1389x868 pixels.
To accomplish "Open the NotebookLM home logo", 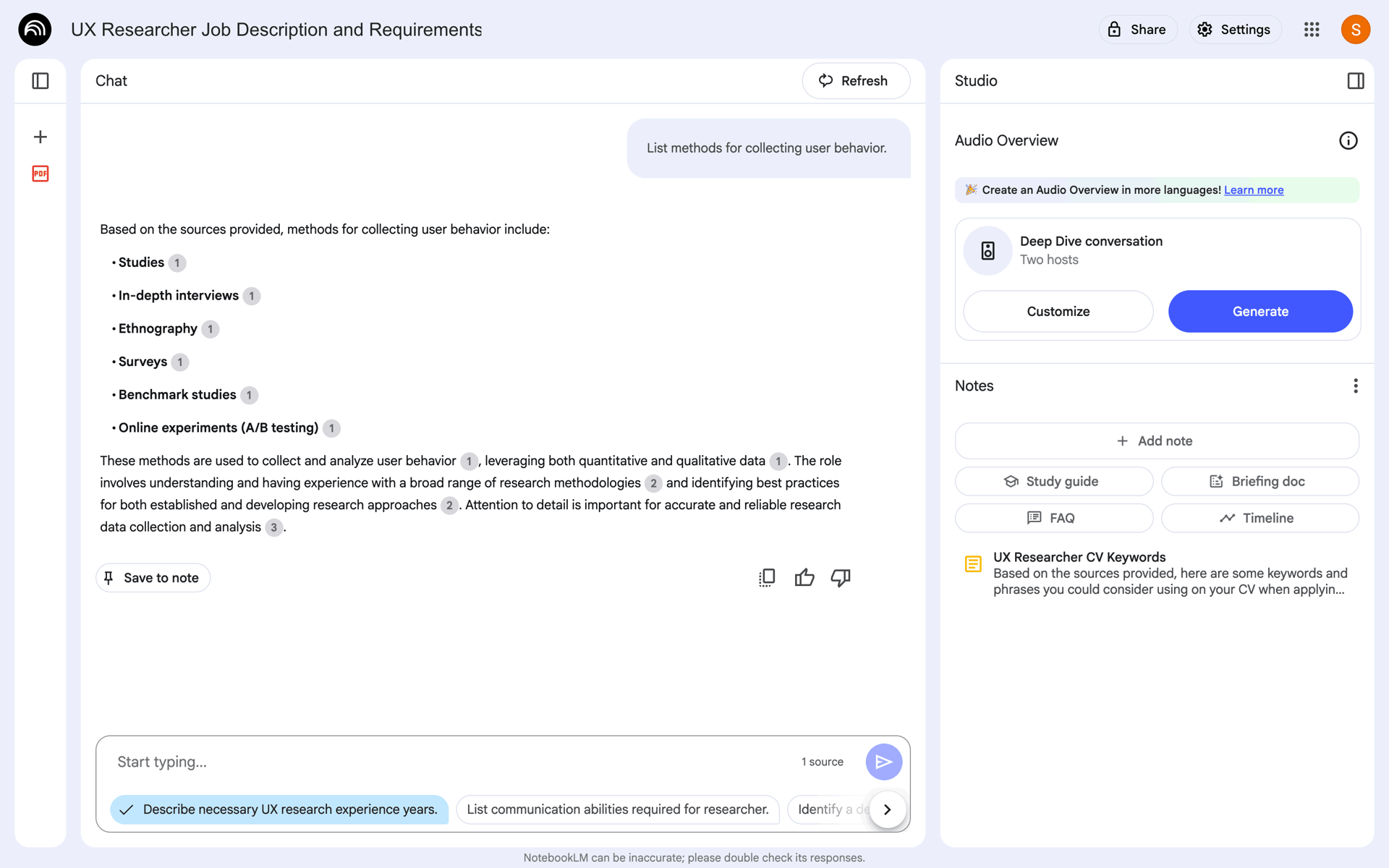I will pos(35,30).
